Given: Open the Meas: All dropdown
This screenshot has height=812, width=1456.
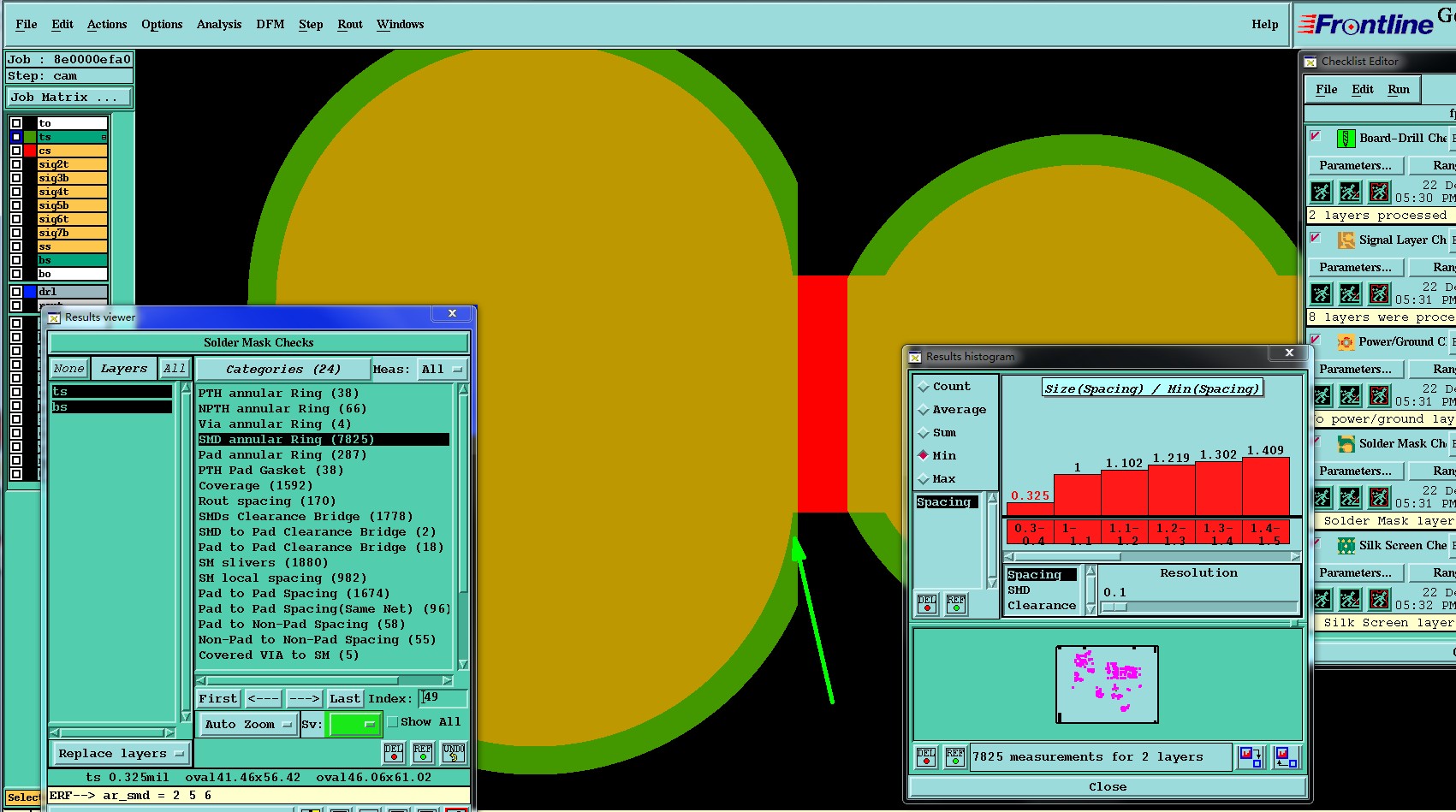Looking at the screenshot, I should pos(442,370).
